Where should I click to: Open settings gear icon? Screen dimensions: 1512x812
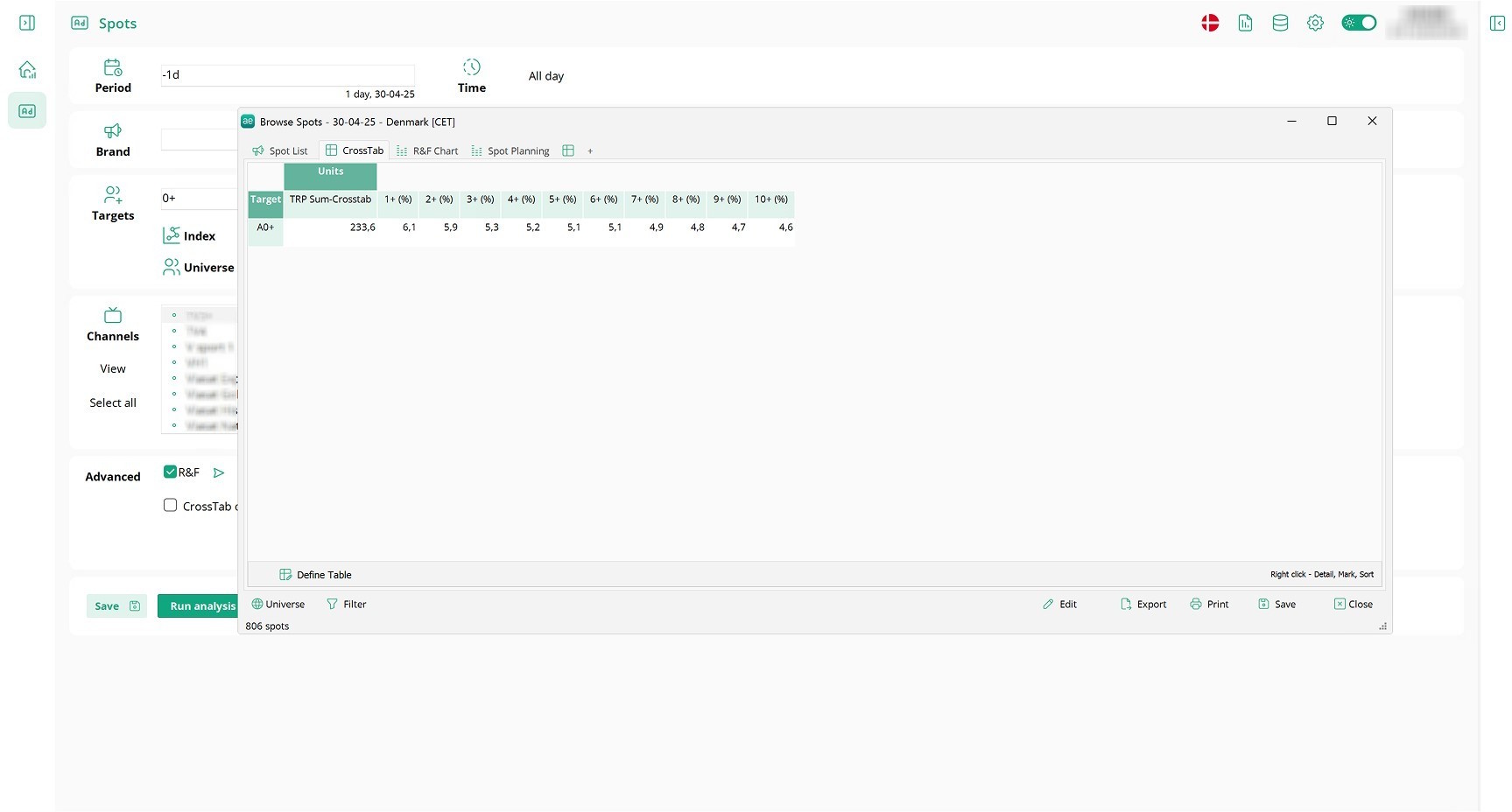coord(1315,24)
